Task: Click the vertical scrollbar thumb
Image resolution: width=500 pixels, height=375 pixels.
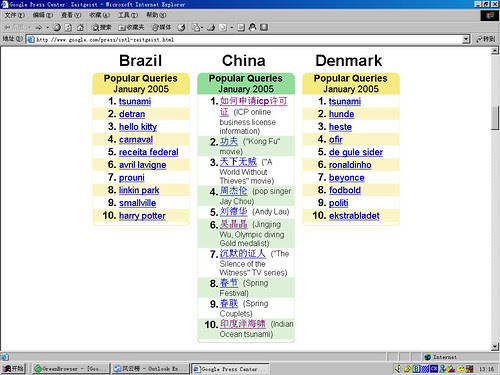Action: 495,118
